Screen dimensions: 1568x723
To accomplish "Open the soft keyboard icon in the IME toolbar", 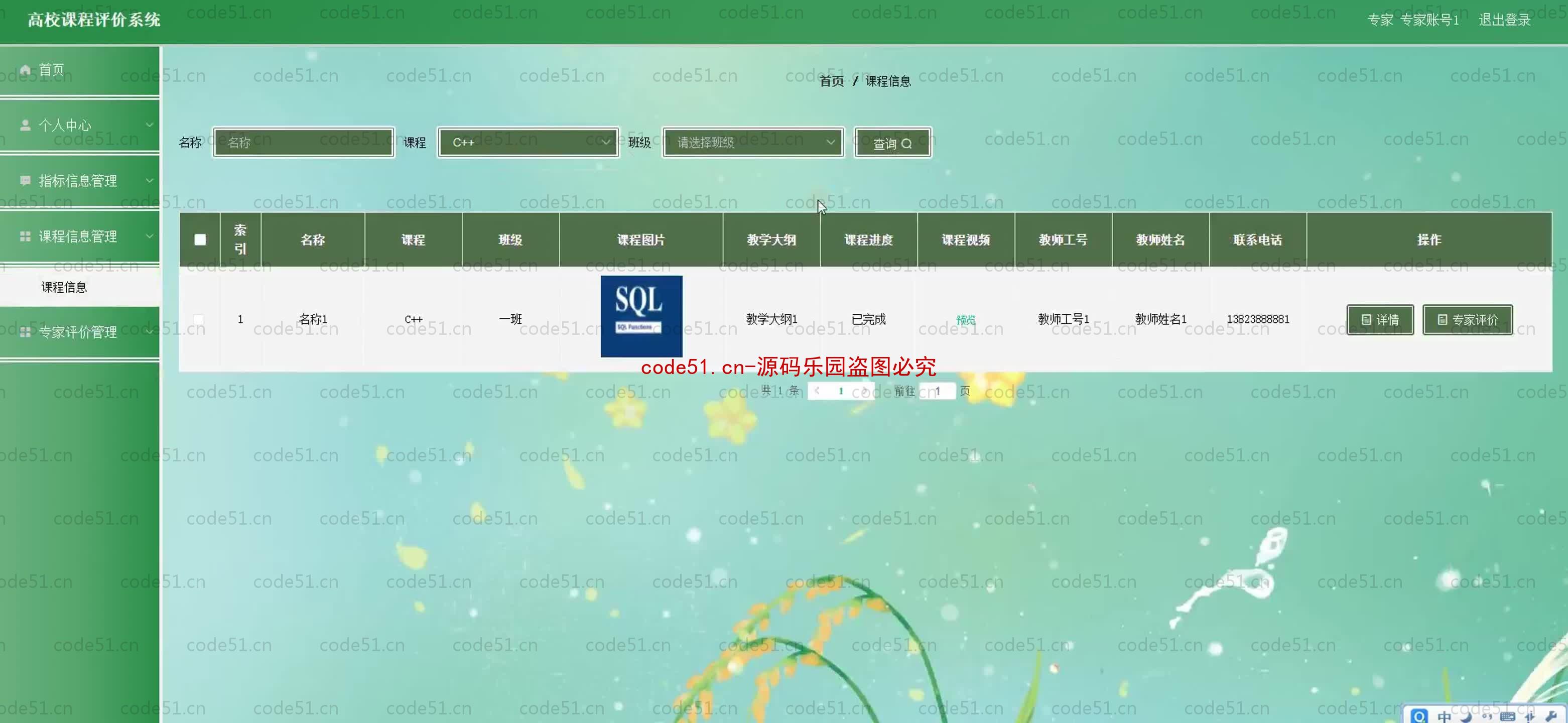I will coord(1508,716).
